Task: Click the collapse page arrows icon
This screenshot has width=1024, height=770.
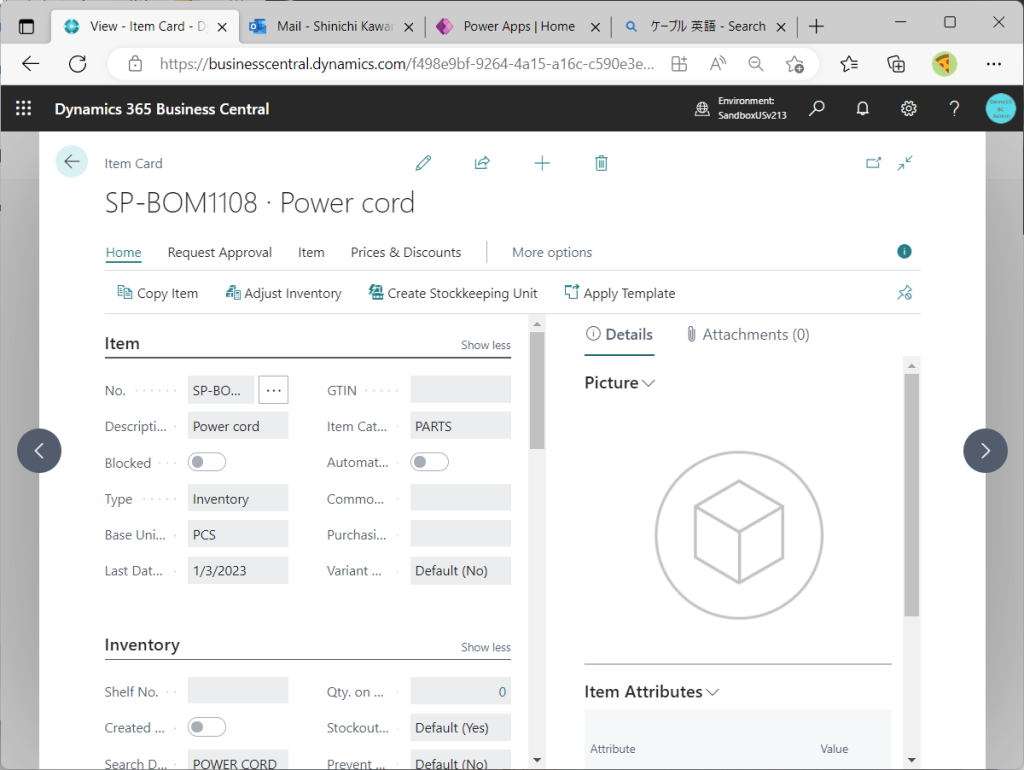Action: (904, 163)
